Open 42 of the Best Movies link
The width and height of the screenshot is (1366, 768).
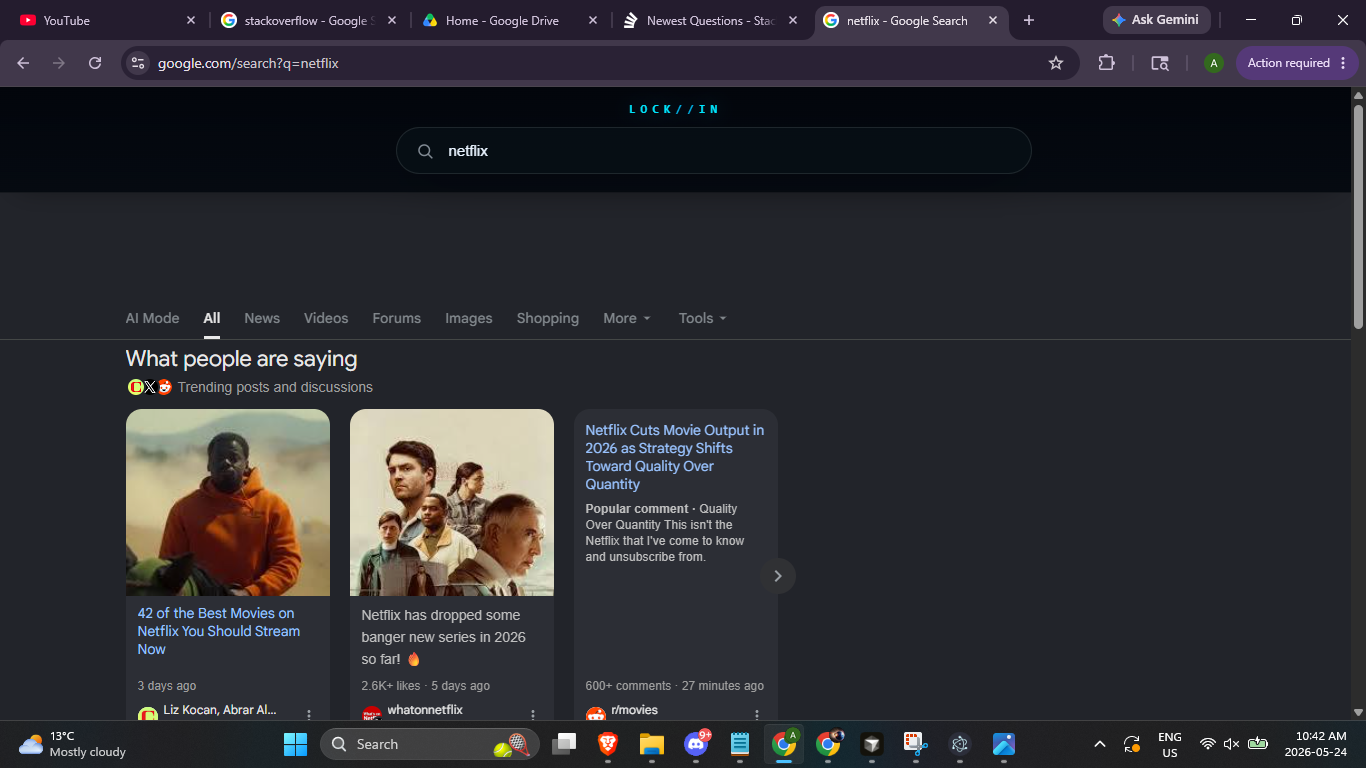219,631
